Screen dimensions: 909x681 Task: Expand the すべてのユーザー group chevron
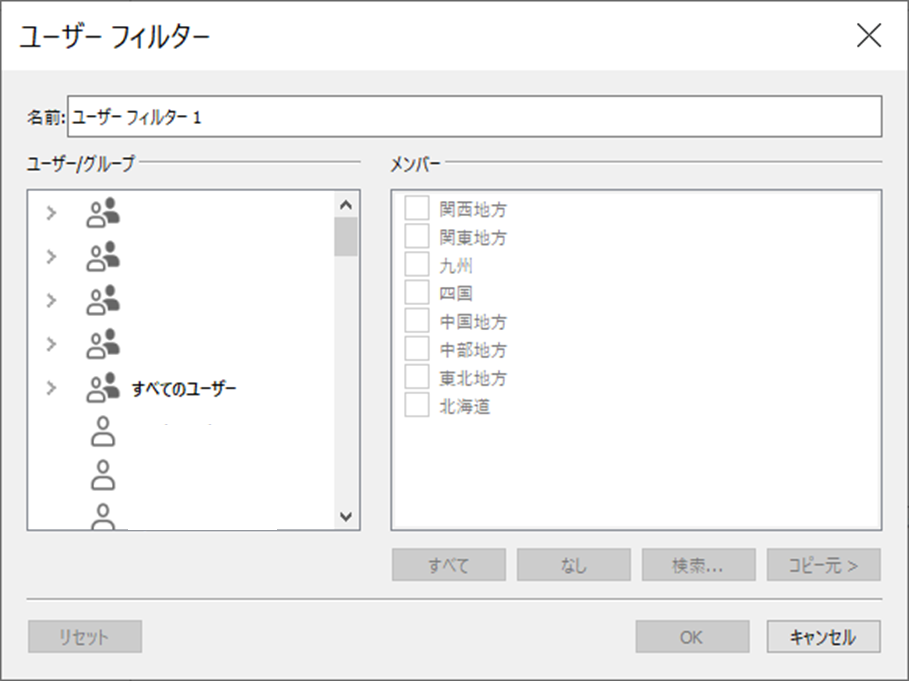(x=52, y=388)
